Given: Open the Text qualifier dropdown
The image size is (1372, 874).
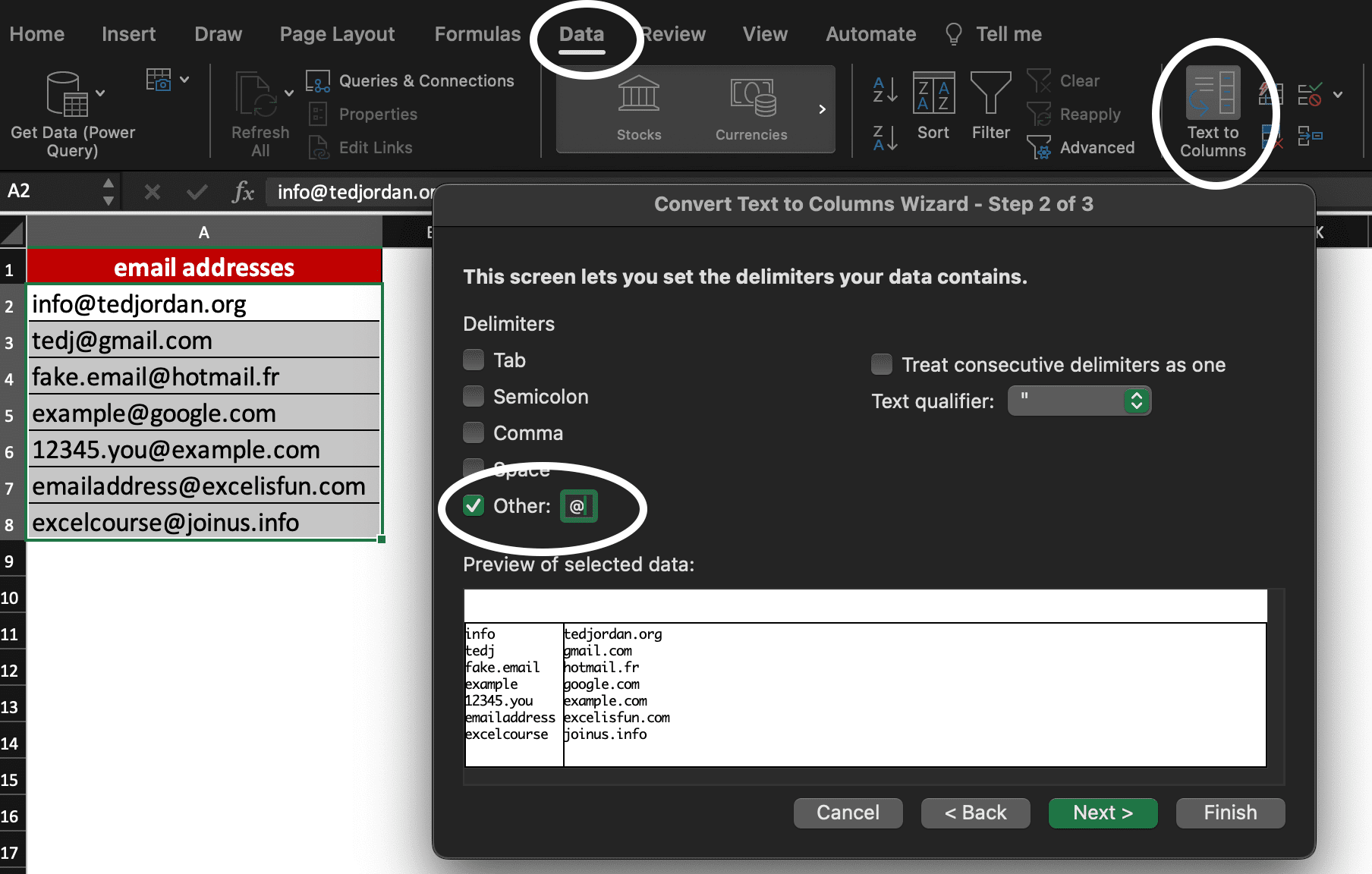Looking at the screenshot, I should click(1134, 401).
